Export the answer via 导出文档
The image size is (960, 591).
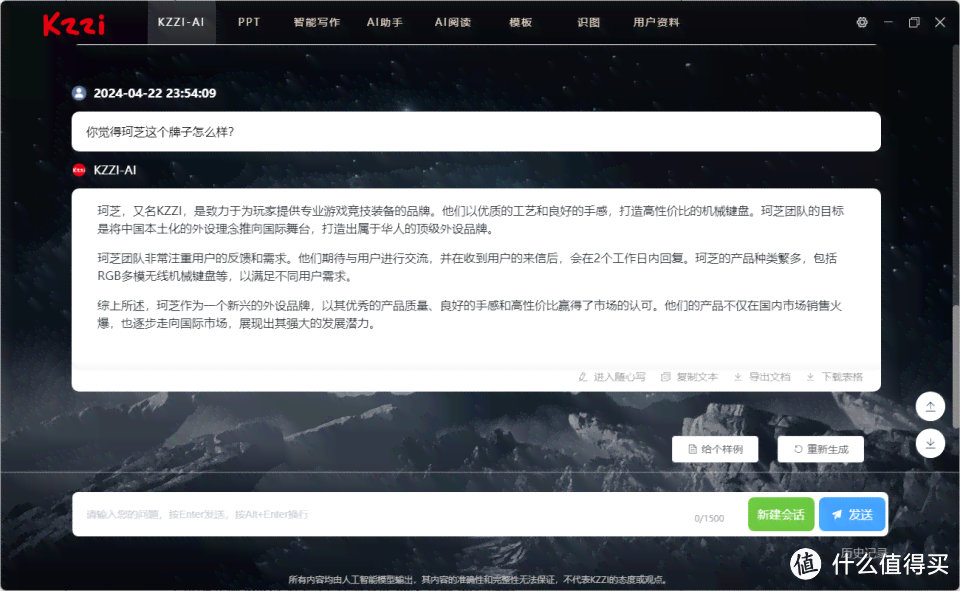(762, 377)
